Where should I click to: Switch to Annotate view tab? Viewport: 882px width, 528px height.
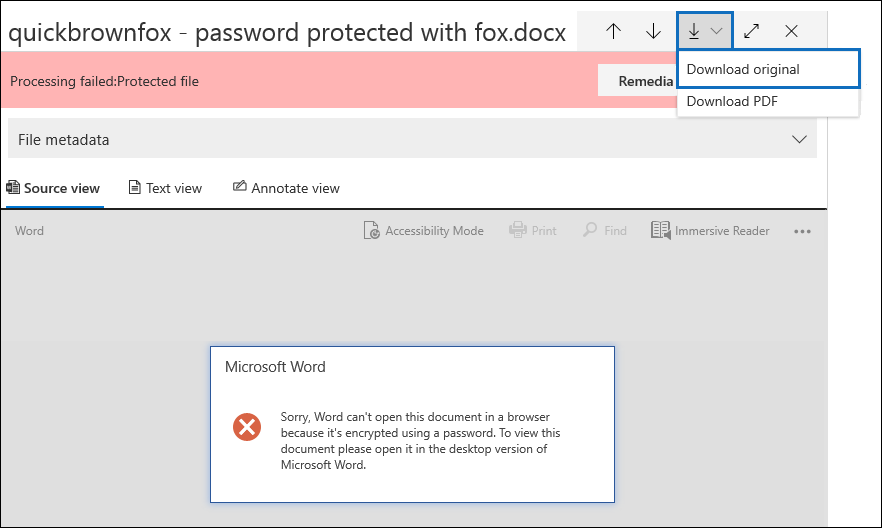coord(286,188)
